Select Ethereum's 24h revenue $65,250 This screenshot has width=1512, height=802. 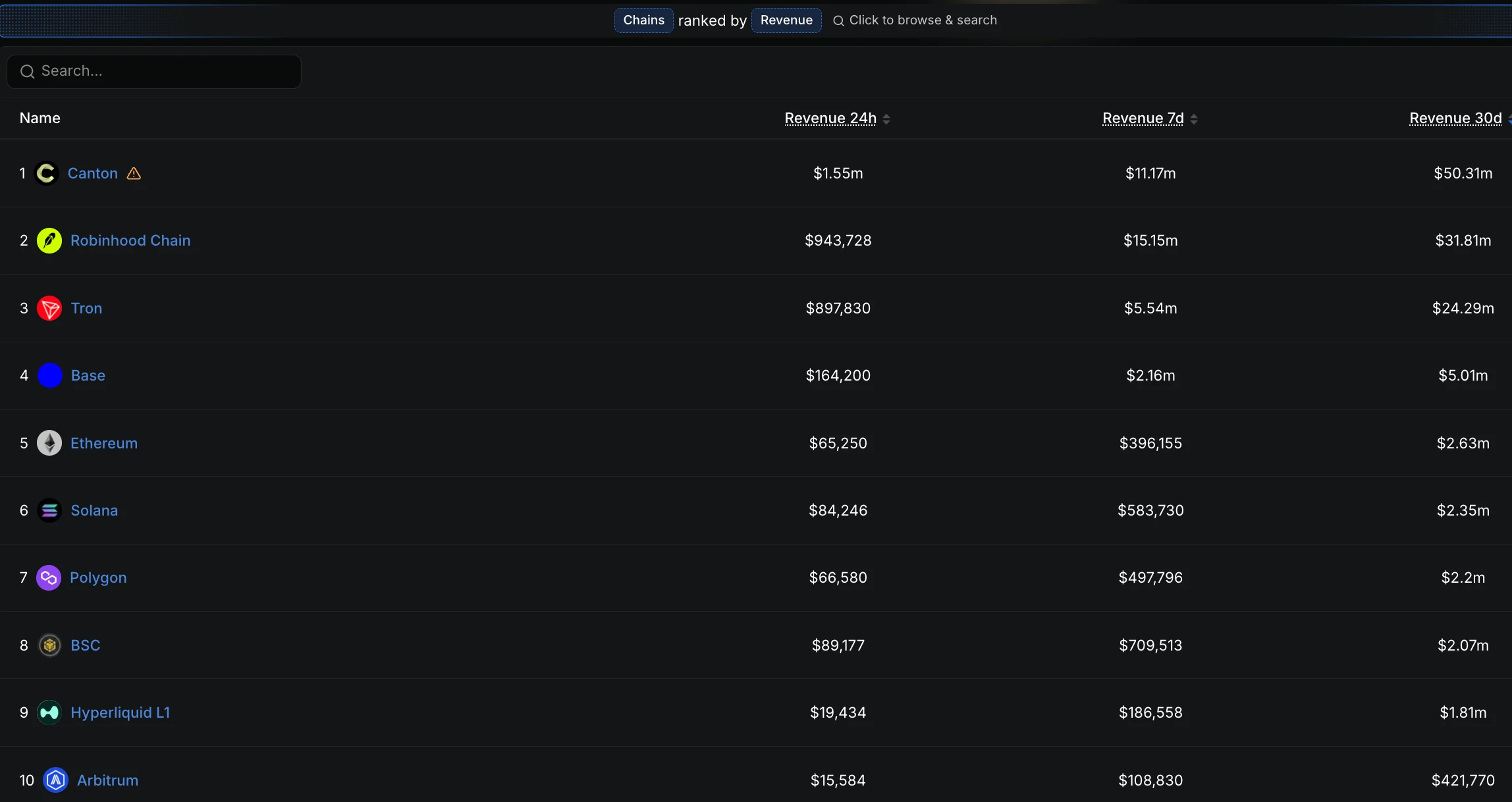tap(838, 443)
